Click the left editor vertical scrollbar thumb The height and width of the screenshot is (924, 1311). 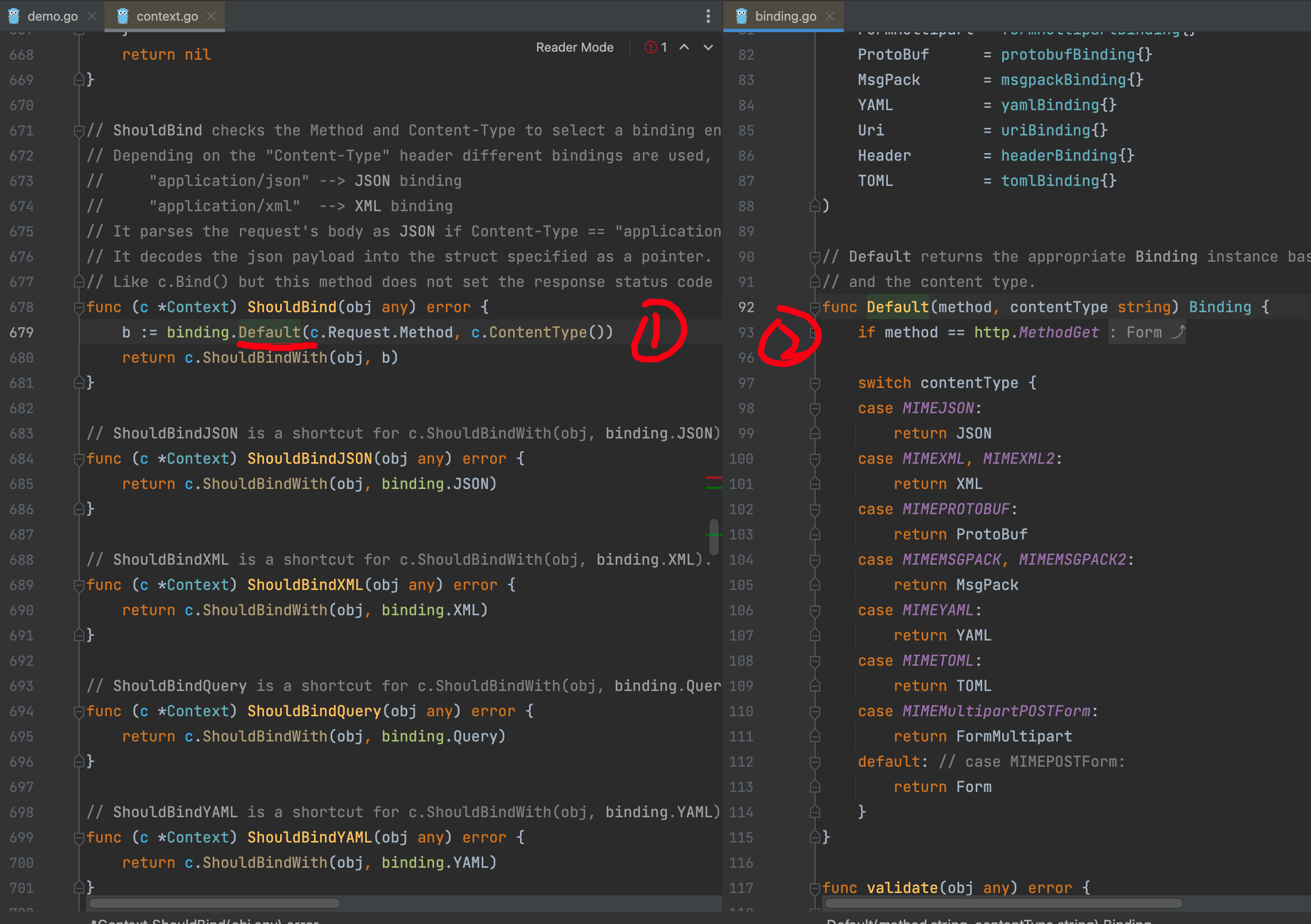click(713, 537)
